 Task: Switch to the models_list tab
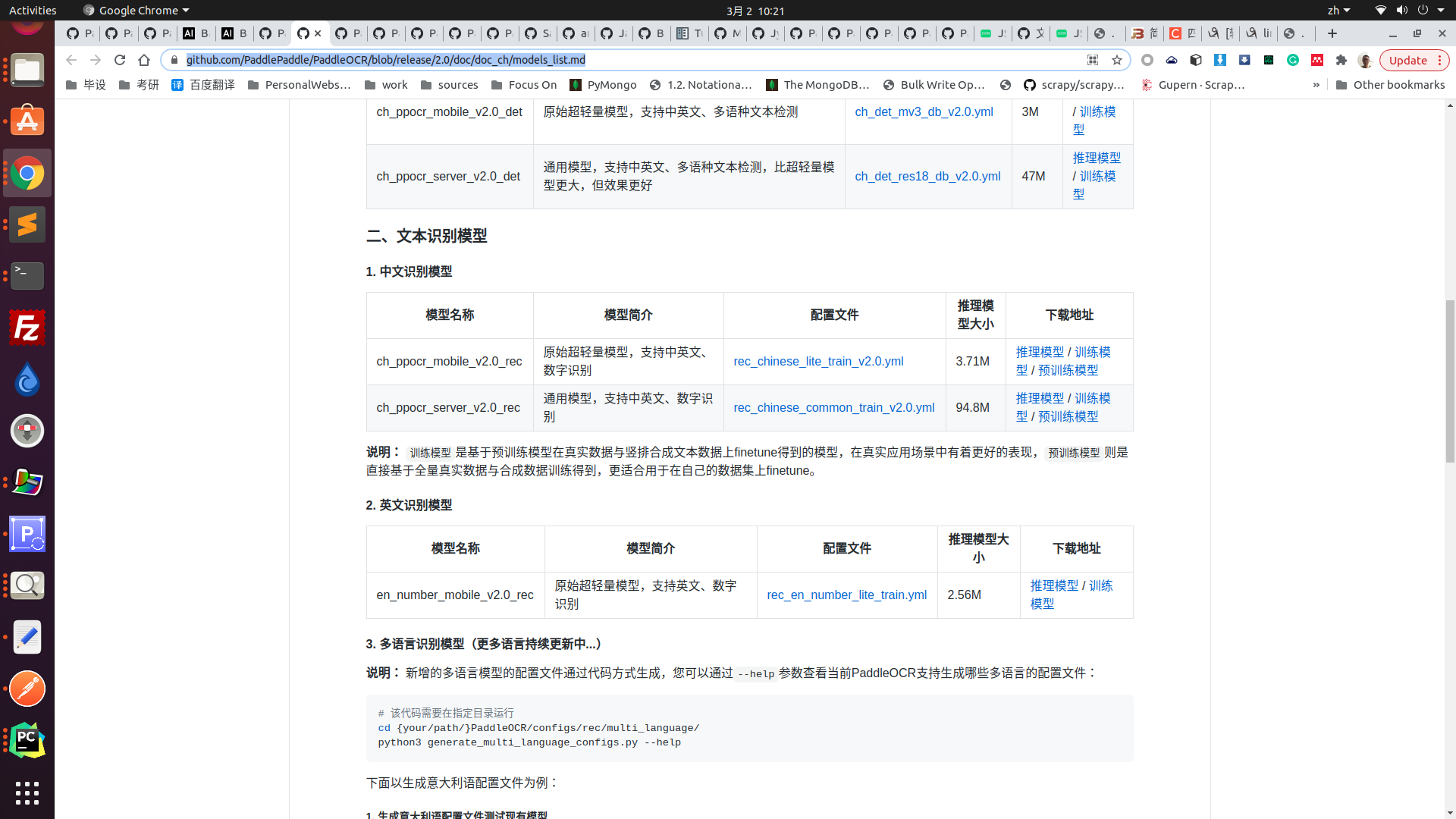pyautogui.click(x=306, y=33)
